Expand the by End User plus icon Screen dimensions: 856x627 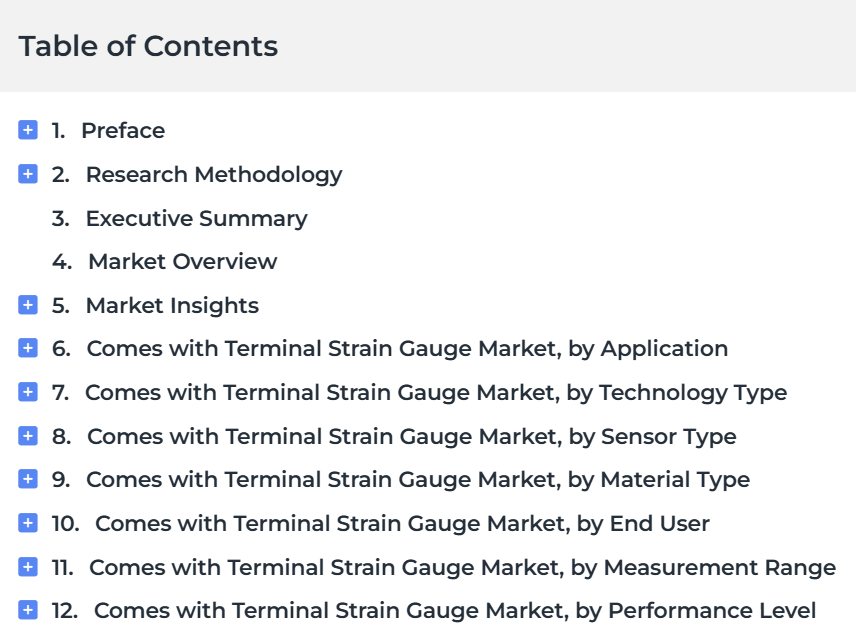pyautogui.click(x=28, y=523)
